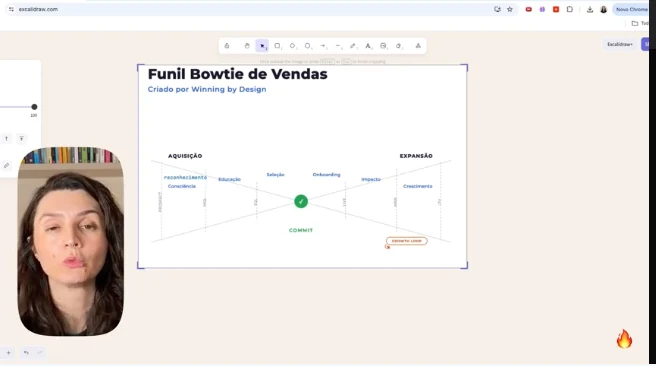Click the GROWTH LOOP label
The image size is (656, 366).
407,241
